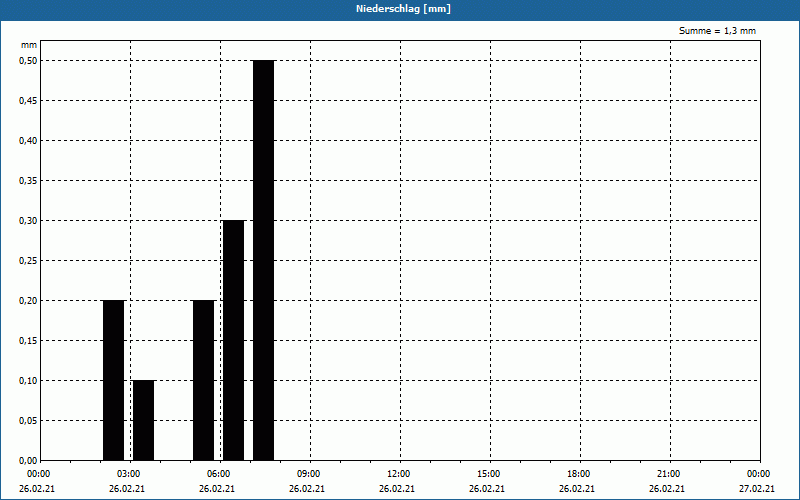Click the Niederschlag [mm] chart title

(x=403, y=9)
